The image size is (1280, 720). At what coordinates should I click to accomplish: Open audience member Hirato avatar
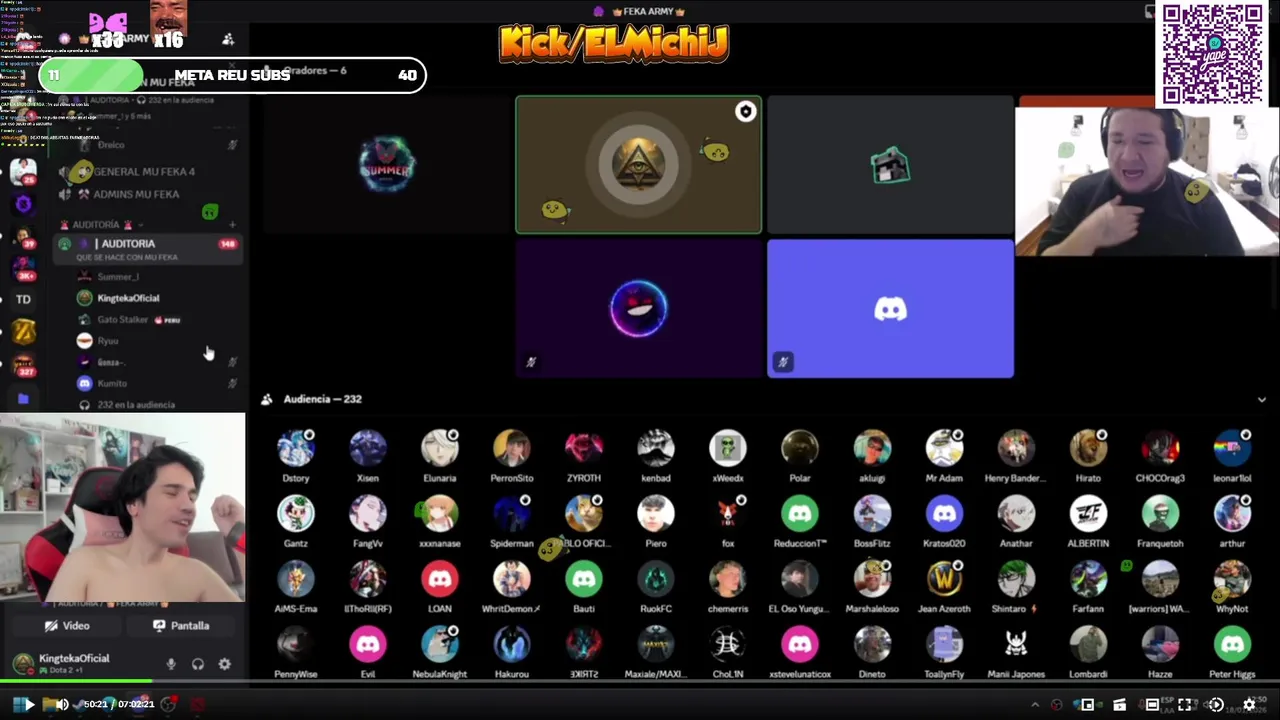click(x=1088, y=449)
